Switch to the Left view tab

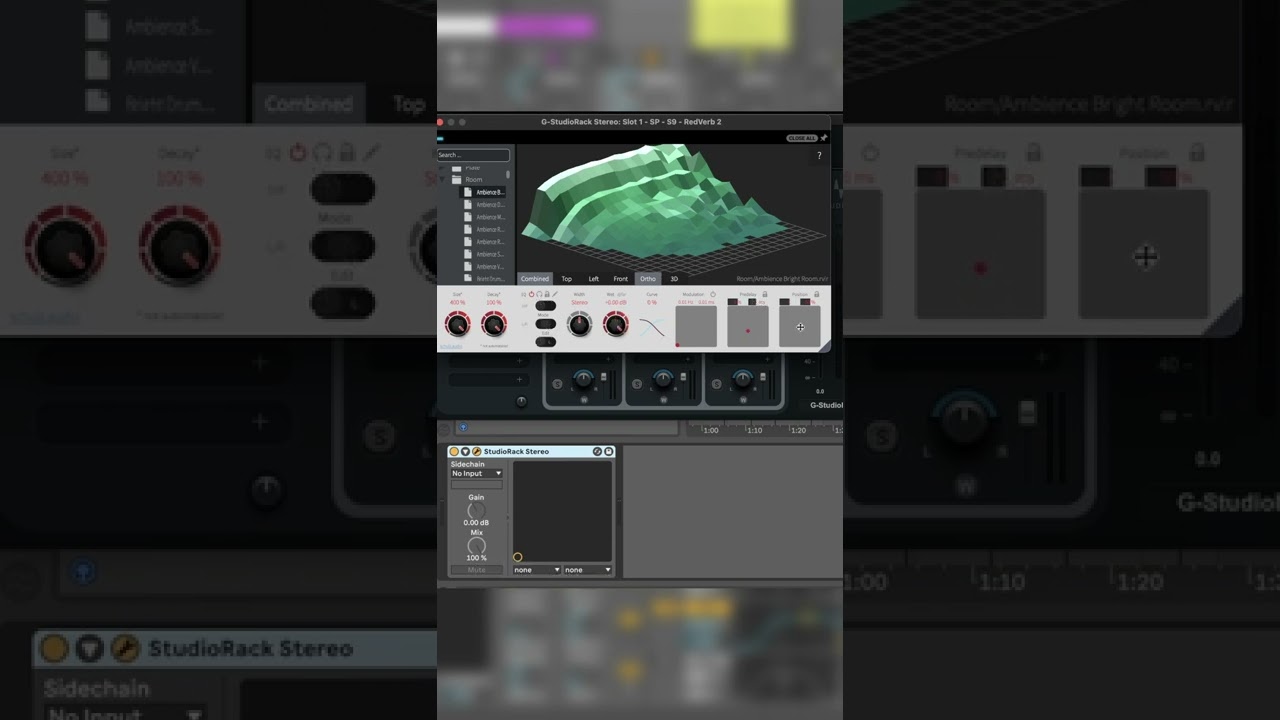[x=594, y=279]
